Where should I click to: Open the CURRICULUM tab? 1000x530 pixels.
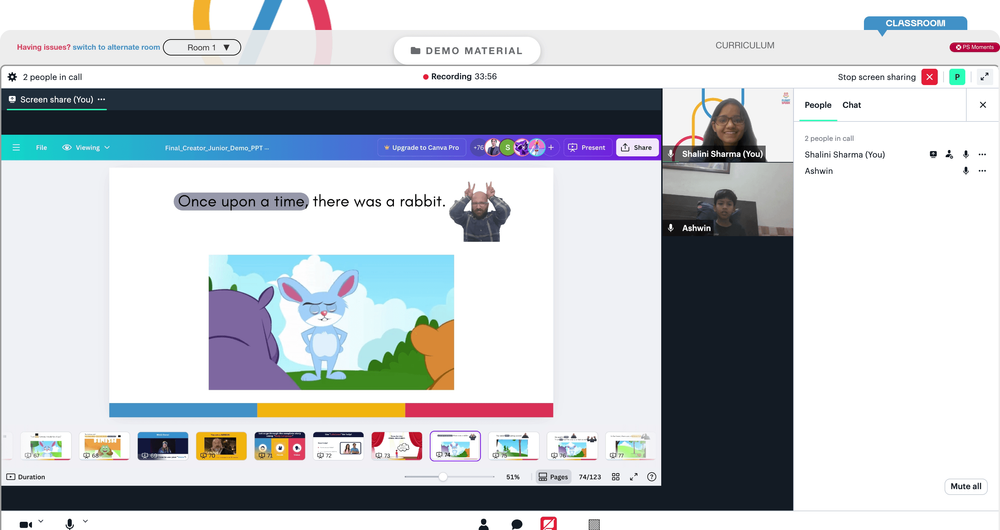745,45
